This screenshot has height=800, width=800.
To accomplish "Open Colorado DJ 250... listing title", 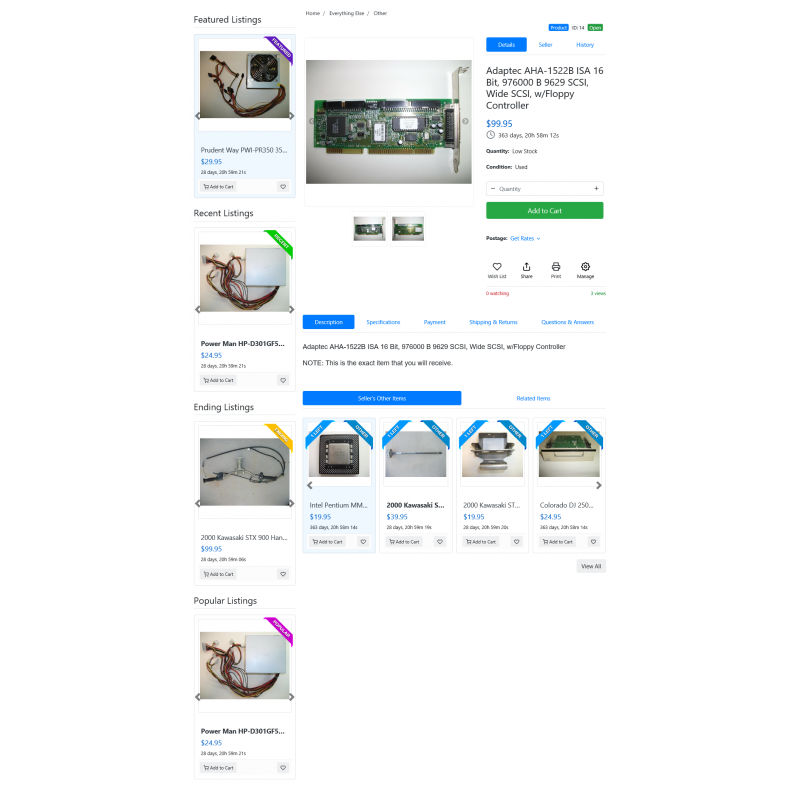I will coord(566,505).
